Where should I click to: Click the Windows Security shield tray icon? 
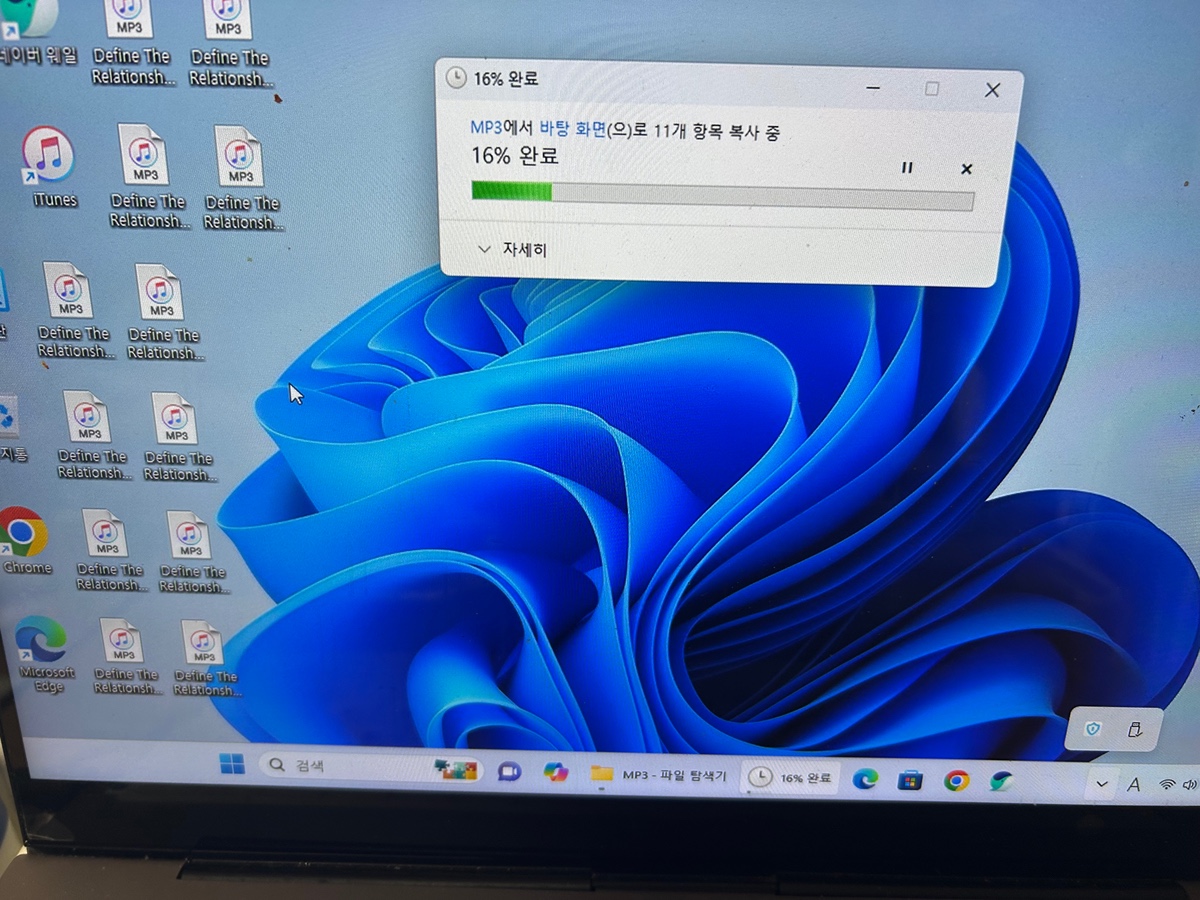click(x=1092, y=730)
